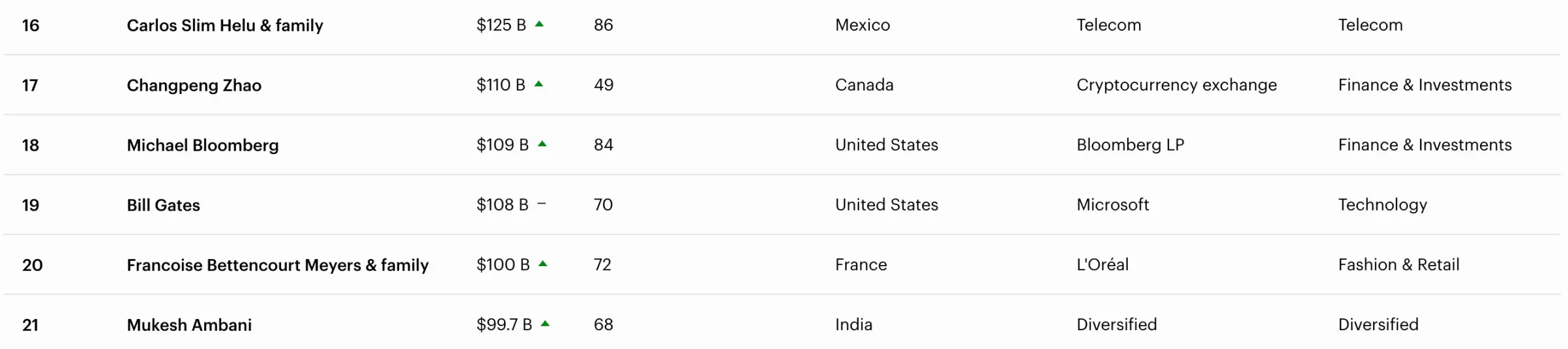Click green up arrow beside $125 B
This screenshot has width=1568, height=349.
click(539, 24)
